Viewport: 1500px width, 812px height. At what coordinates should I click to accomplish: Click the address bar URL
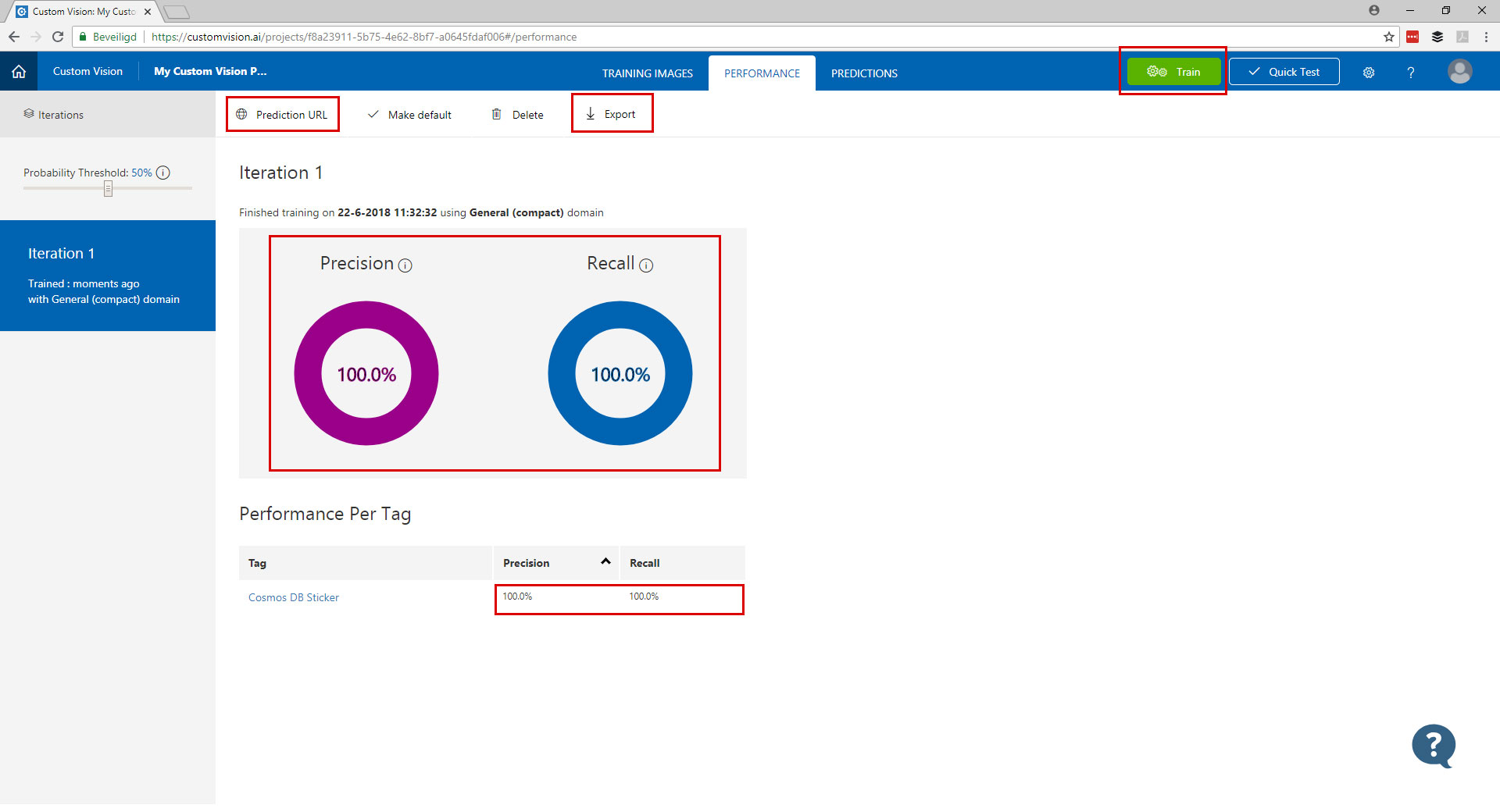tap(364, 37)
